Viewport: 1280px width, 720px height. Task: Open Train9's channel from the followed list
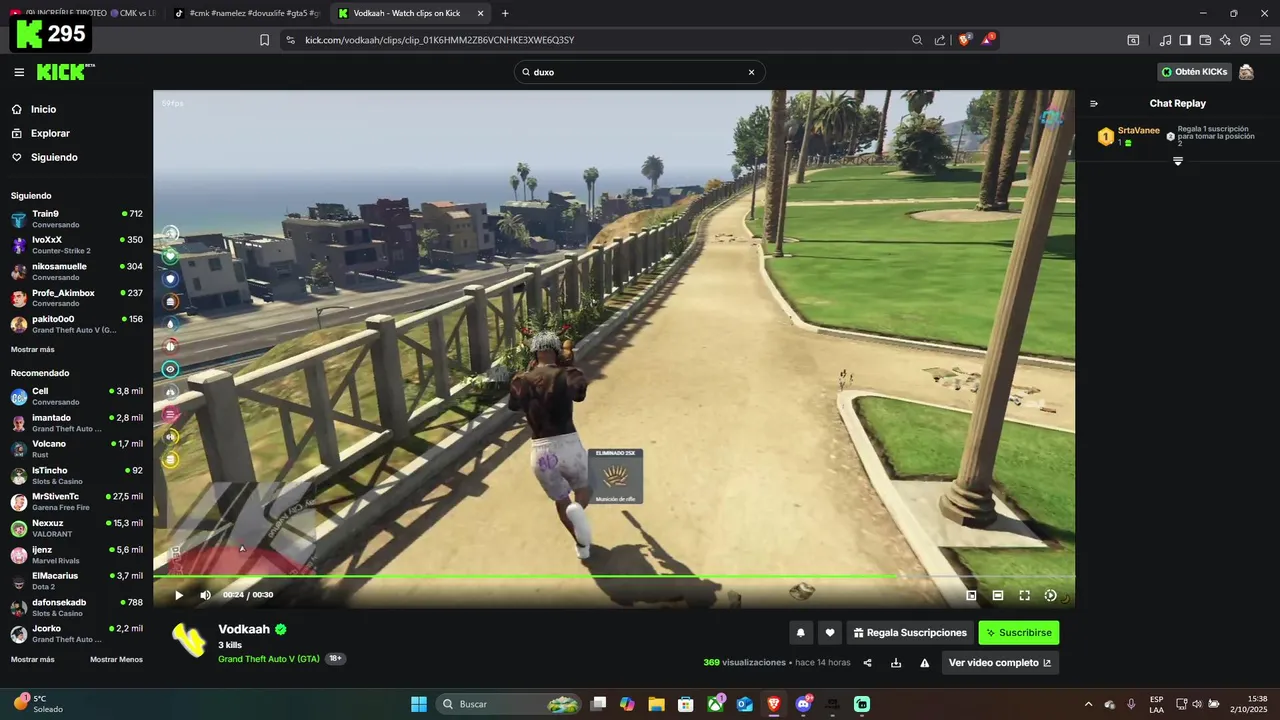coord(76,218)
